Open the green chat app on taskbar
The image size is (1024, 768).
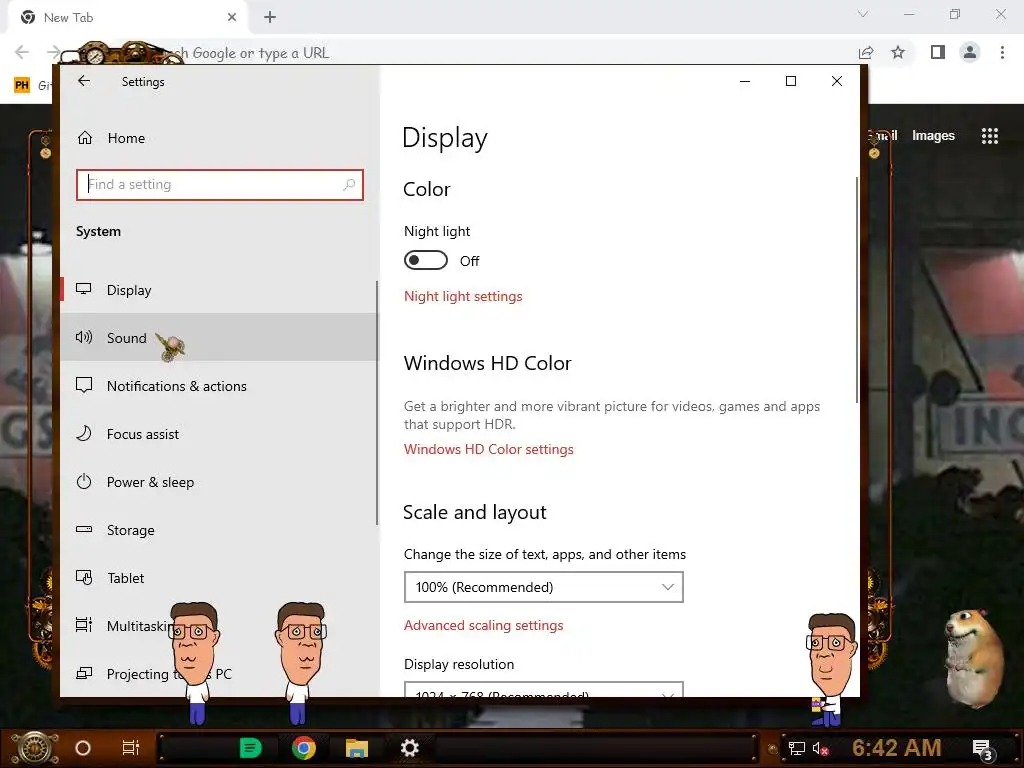[250, 748]
